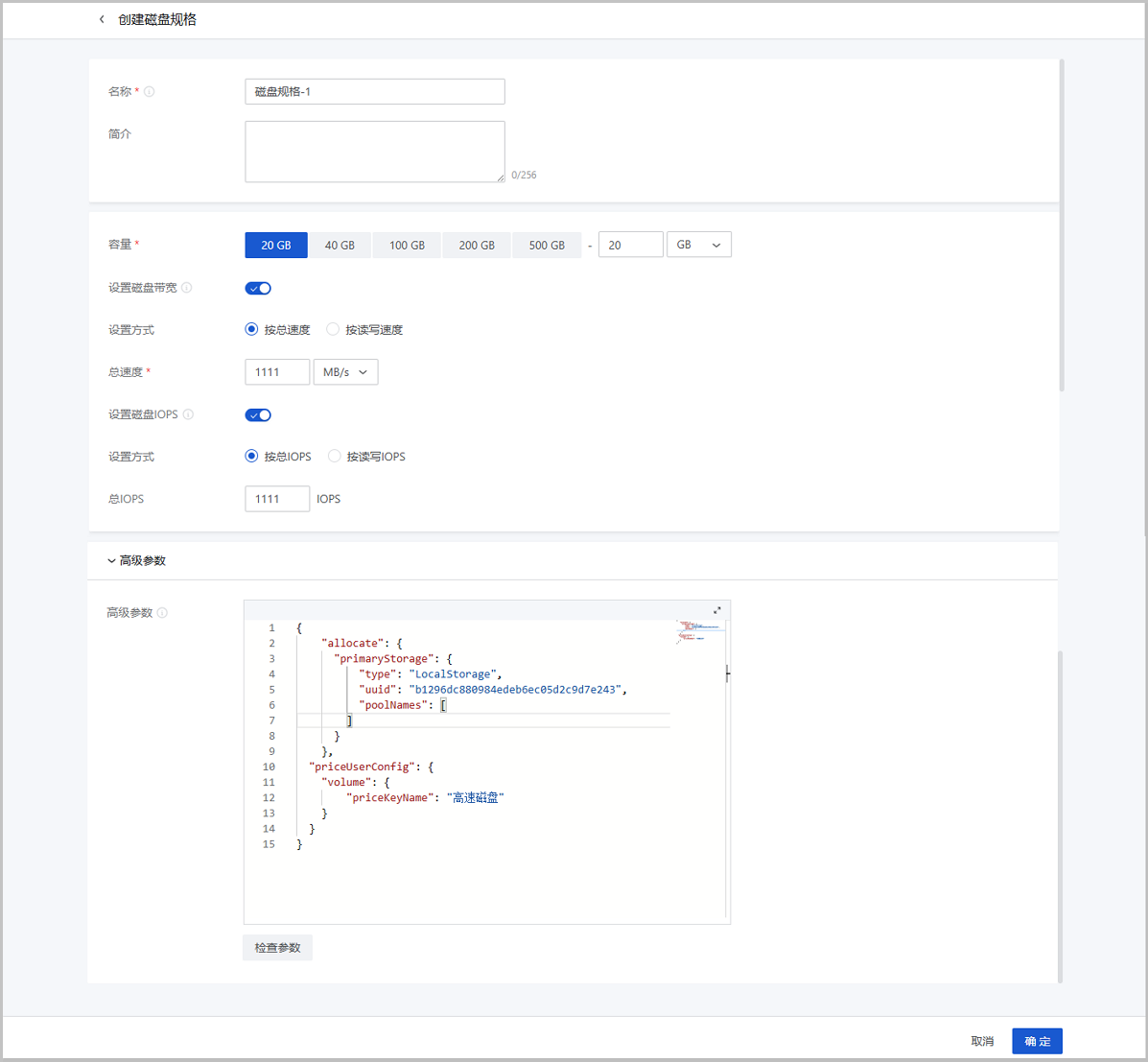
Task: Click the "高速磁盘" value on line 12
Action: click(475, 797)
